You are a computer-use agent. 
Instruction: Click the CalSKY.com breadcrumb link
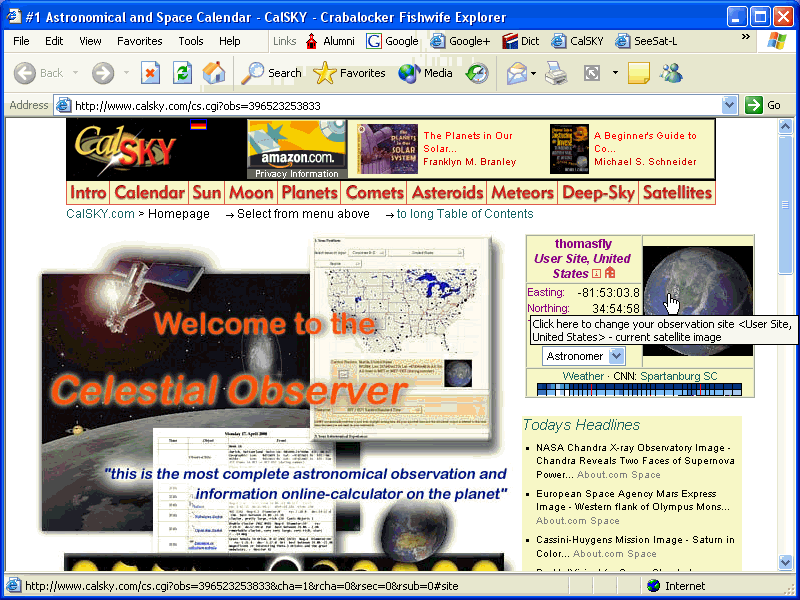coord(101,214)
